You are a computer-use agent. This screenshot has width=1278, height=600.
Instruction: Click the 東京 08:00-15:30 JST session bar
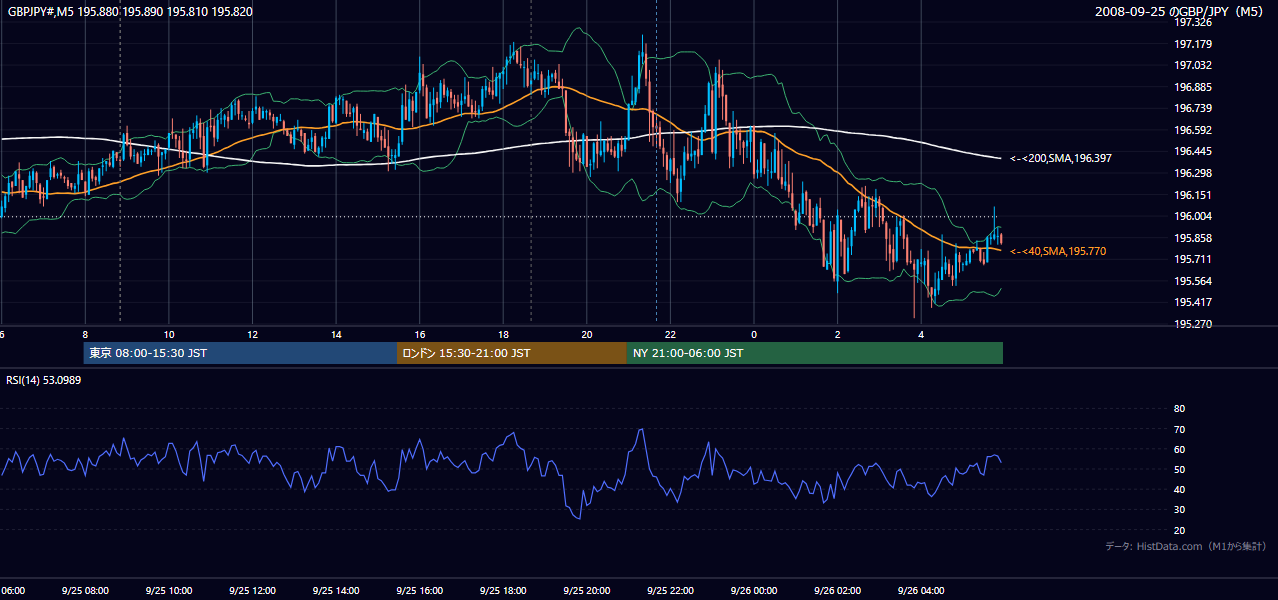point(240,353)
